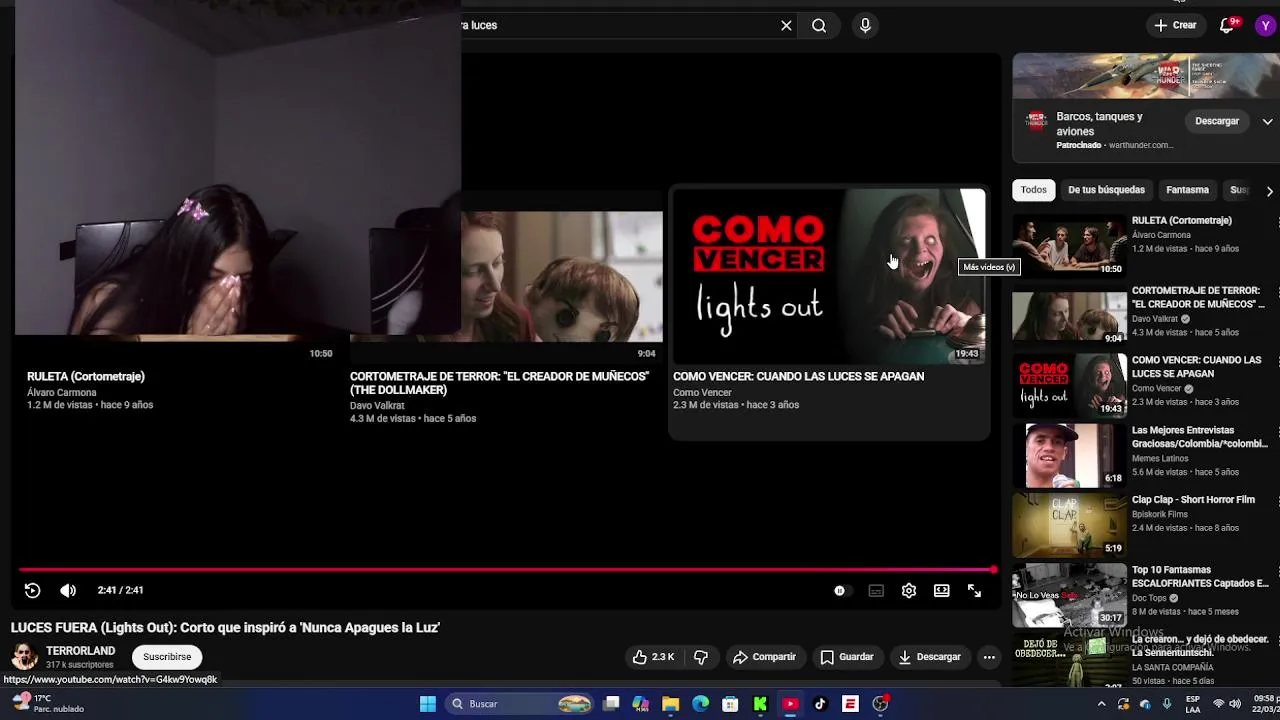This screenshot has width=1280, height=720.
Task: Open Microsoft Store from taskbar
Action: (x=730, y=704)
